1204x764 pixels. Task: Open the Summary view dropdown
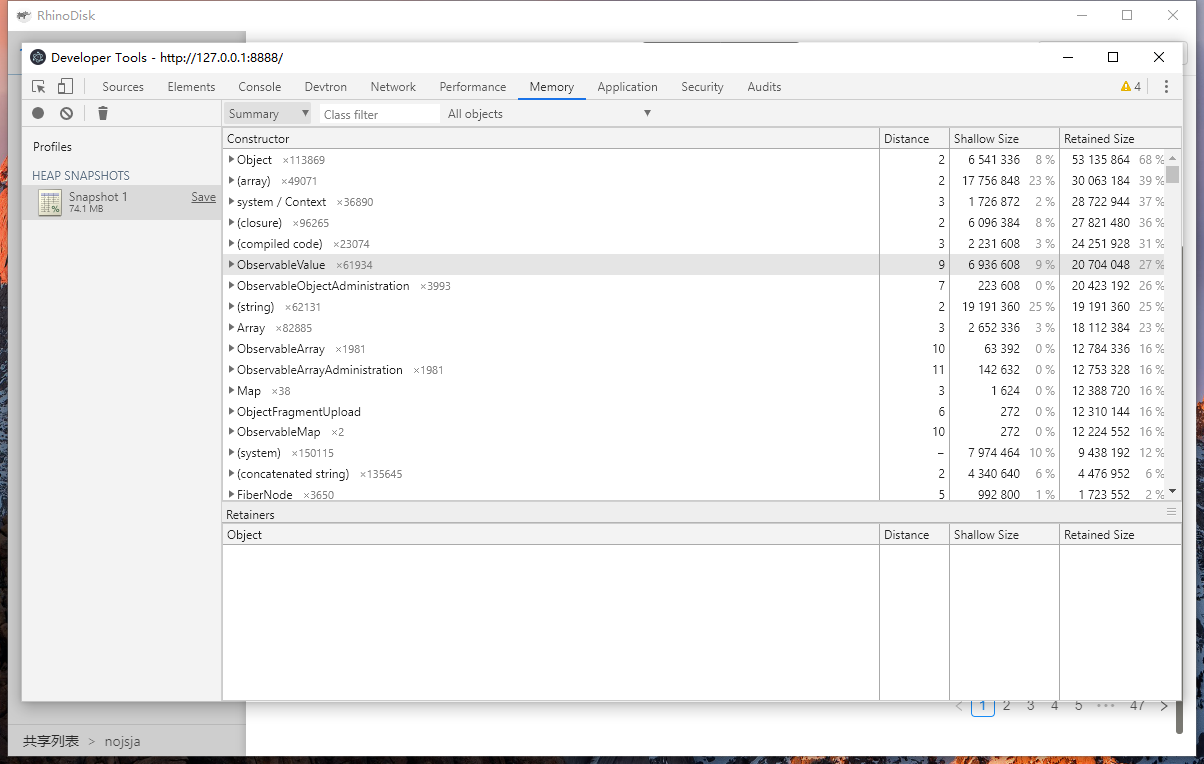coord(268,114)
